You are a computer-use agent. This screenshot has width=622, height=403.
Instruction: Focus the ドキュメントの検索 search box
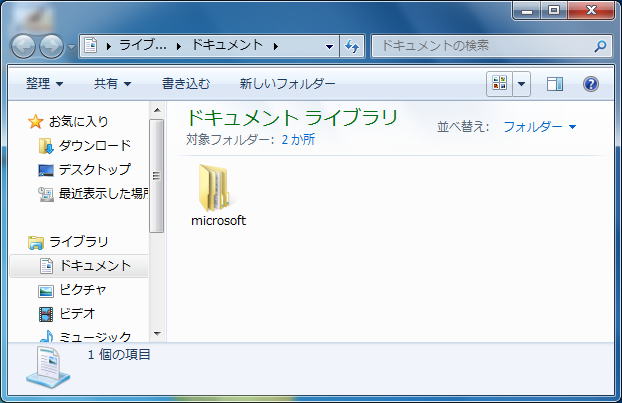(491, 46)
